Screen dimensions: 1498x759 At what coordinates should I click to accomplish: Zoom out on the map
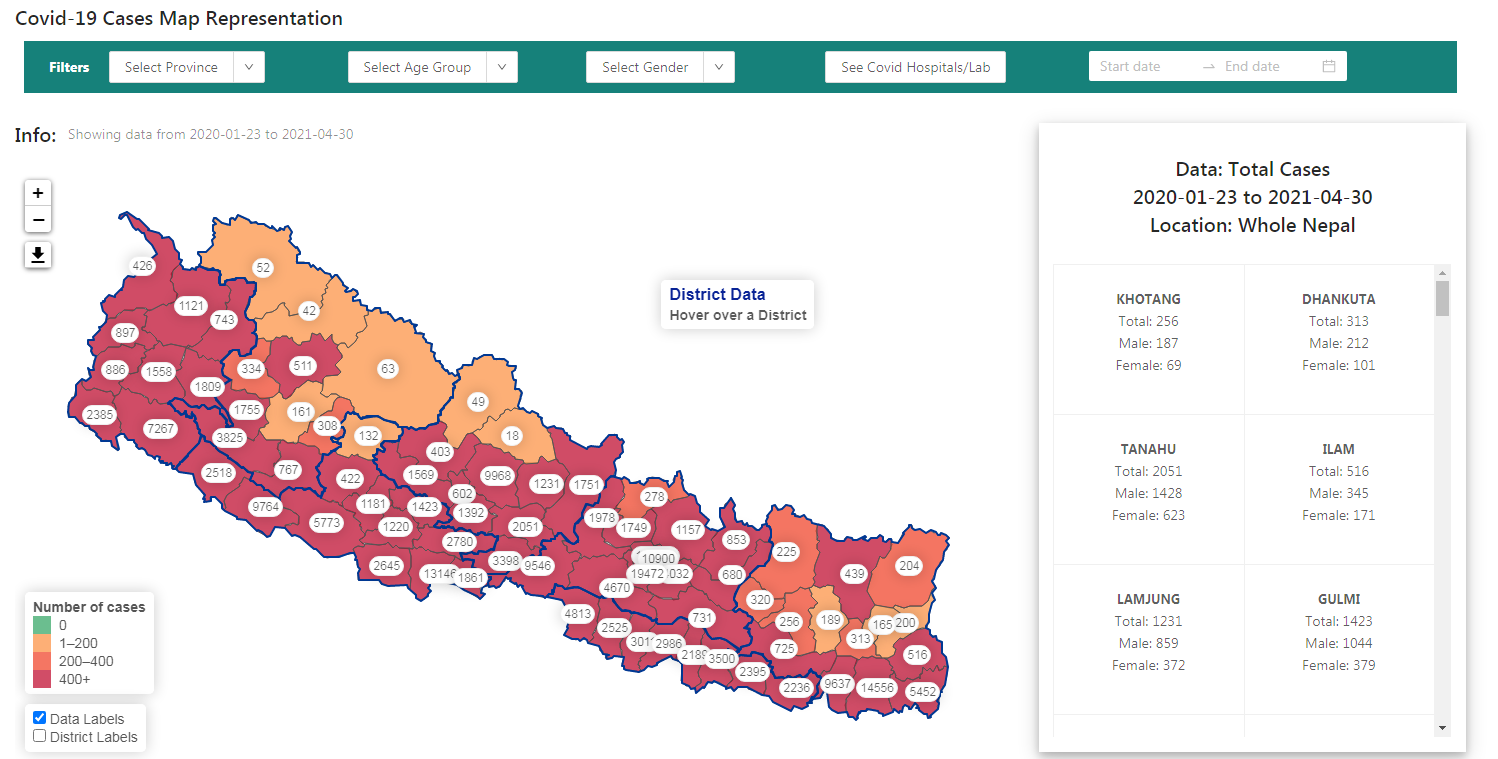coord(38,220)
